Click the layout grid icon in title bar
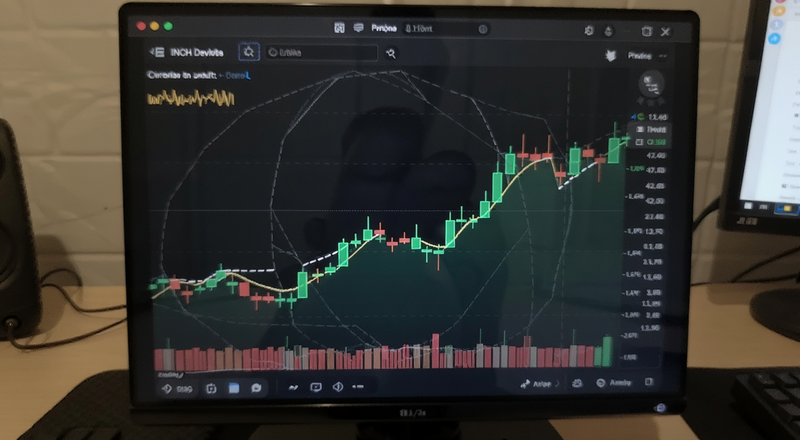Image resolution: width=800 pixels, height=440 pixels. pos(339,29)
